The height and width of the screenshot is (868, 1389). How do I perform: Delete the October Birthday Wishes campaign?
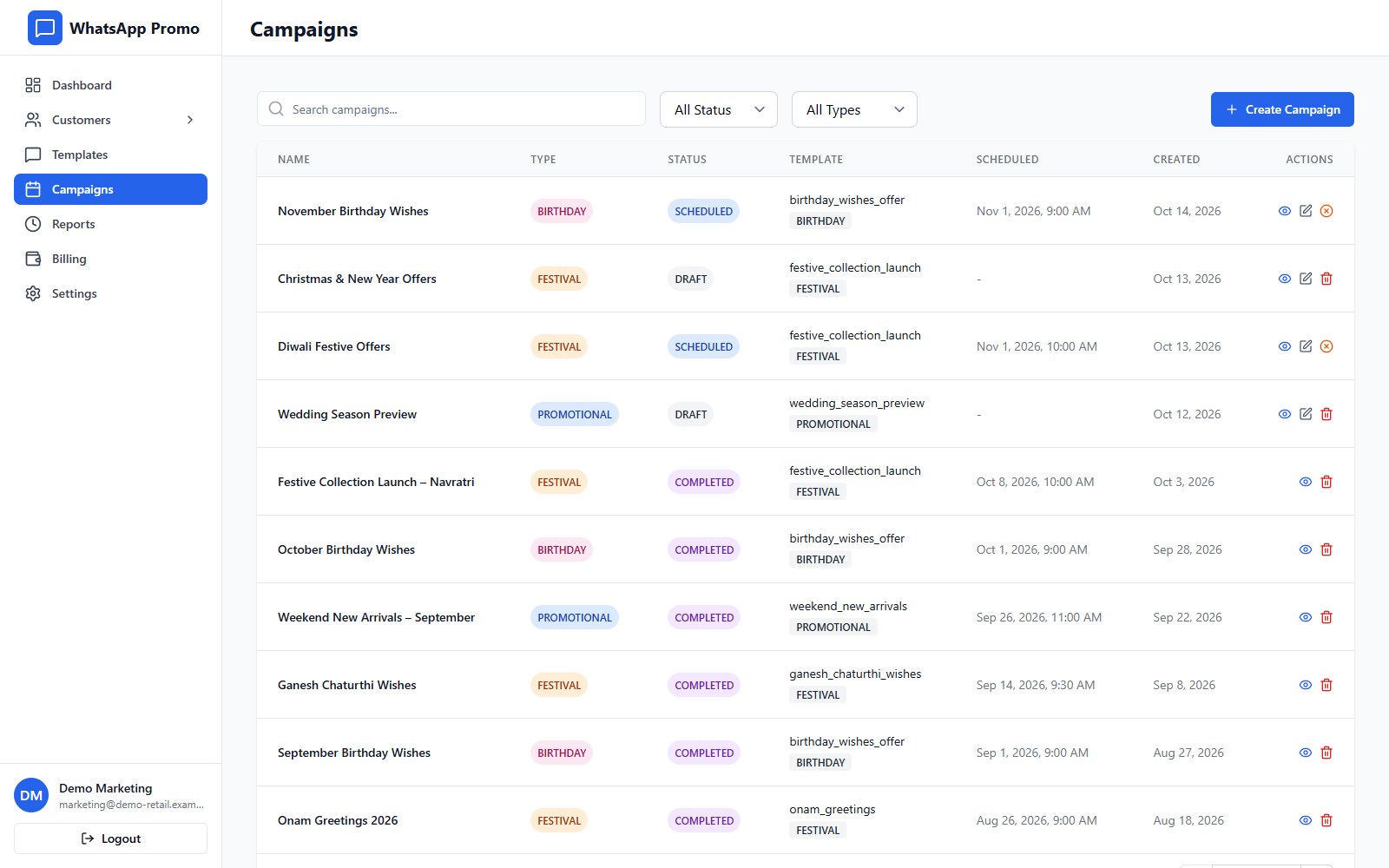click(x=1326, y=549)
